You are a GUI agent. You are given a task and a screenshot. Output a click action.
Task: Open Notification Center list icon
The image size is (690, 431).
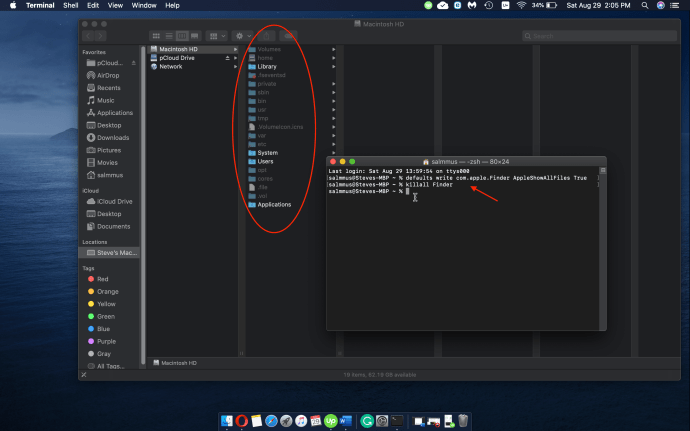tap(674, 5)
